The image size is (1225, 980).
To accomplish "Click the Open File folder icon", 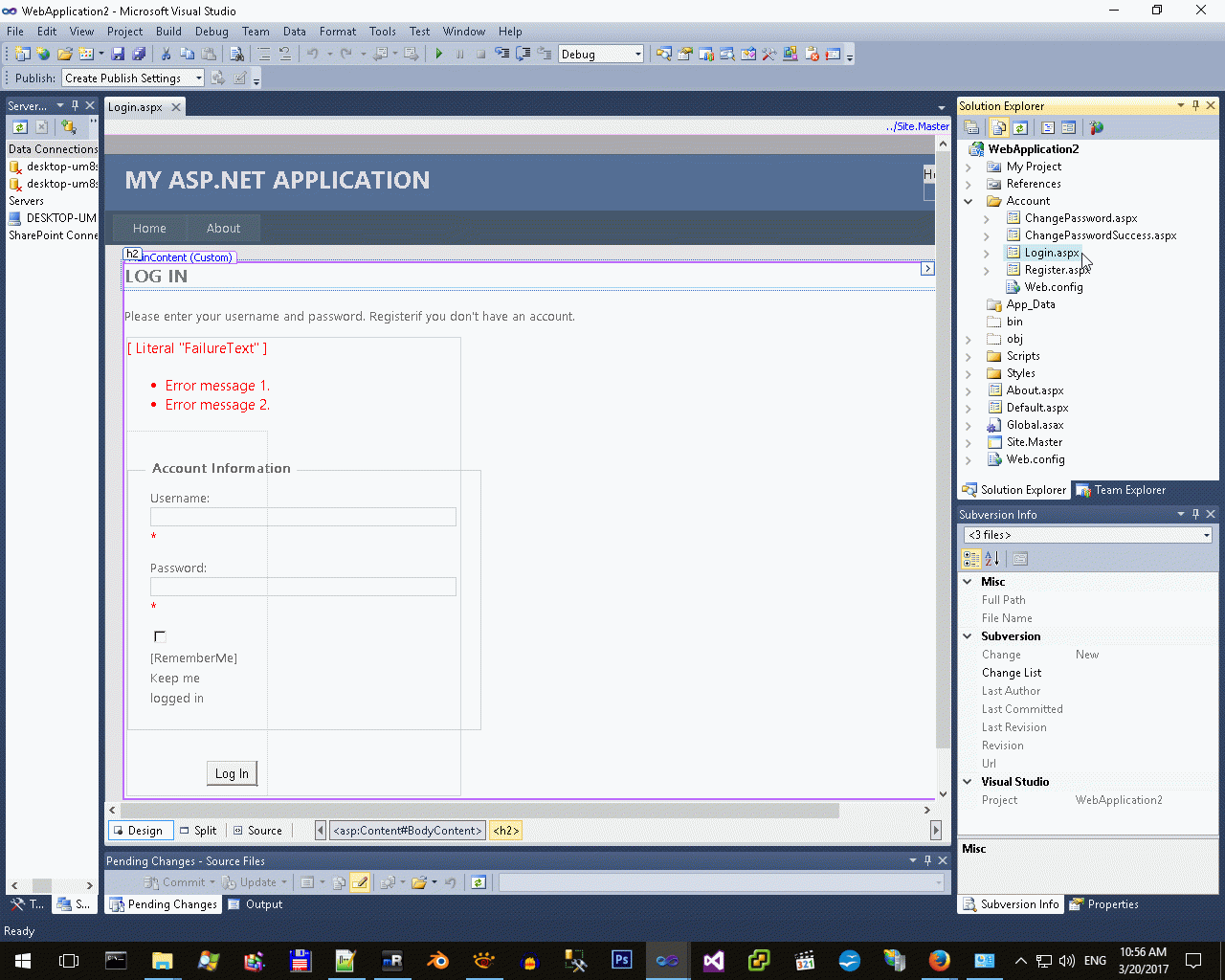I will point(64,54).
